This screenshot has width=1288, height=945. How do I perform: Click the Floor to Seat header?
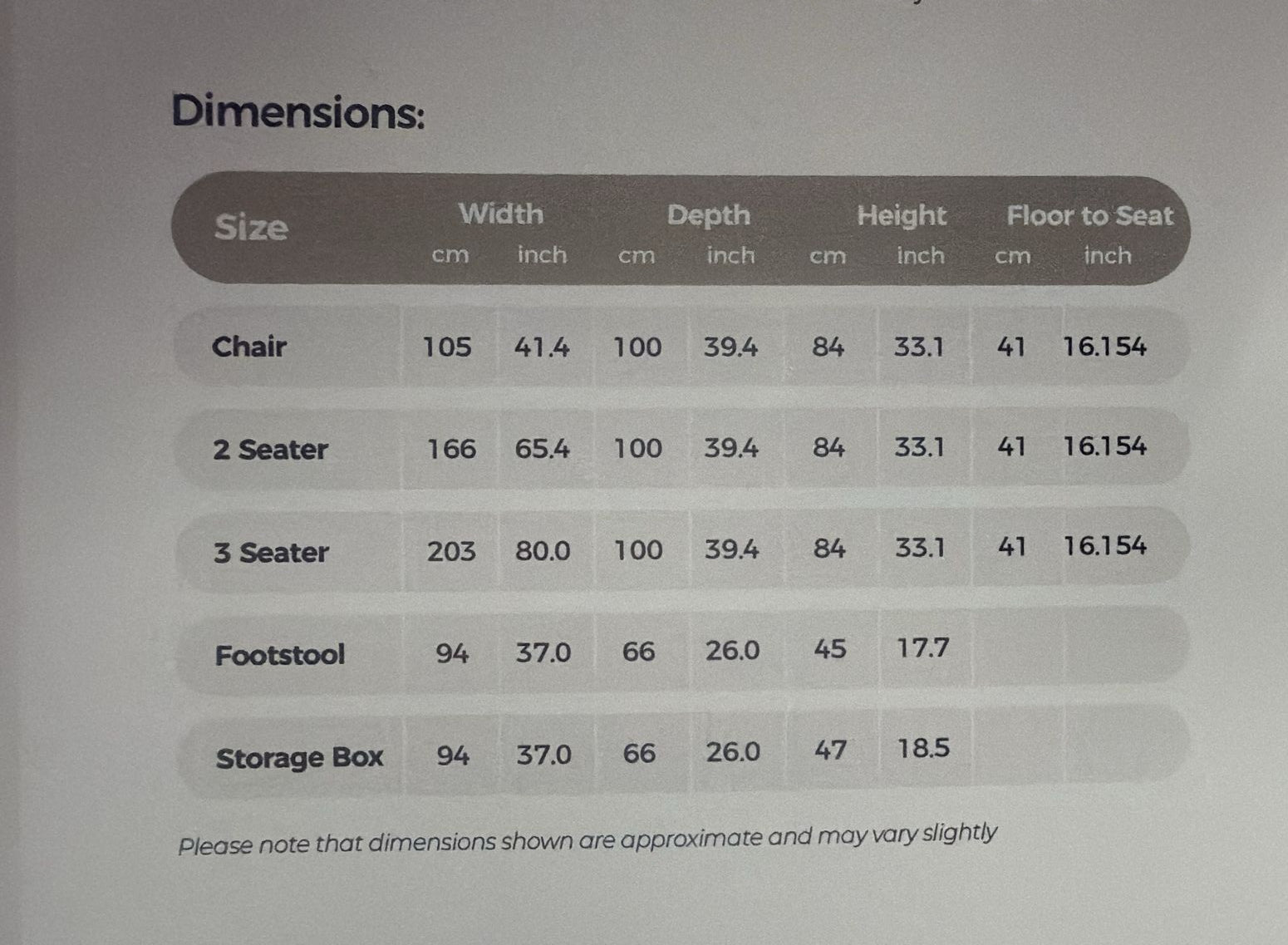[x=1089, y=216]
